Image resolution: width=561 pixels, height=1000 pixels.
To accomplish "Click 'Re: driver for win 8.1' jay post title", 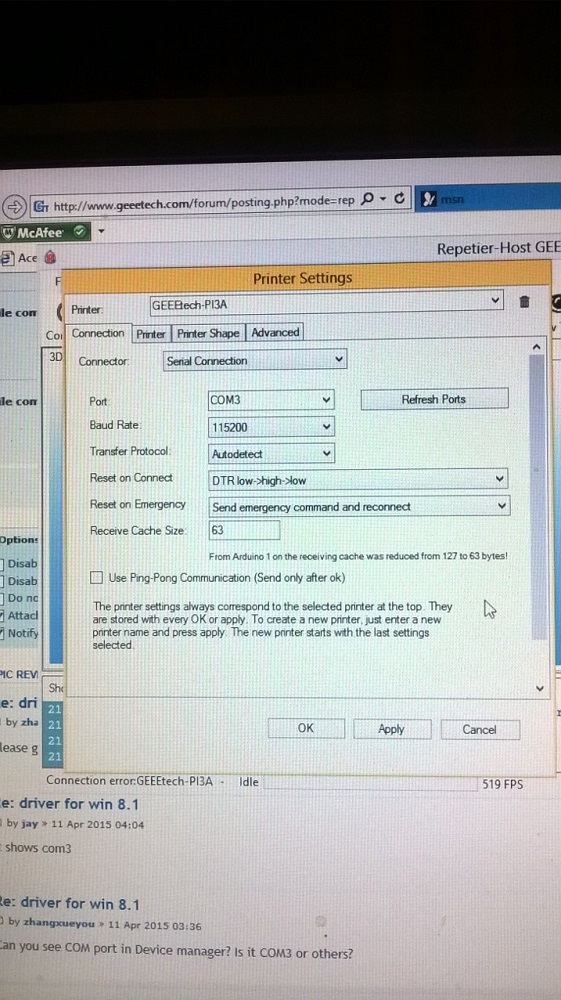I will (x=70, y=804).
